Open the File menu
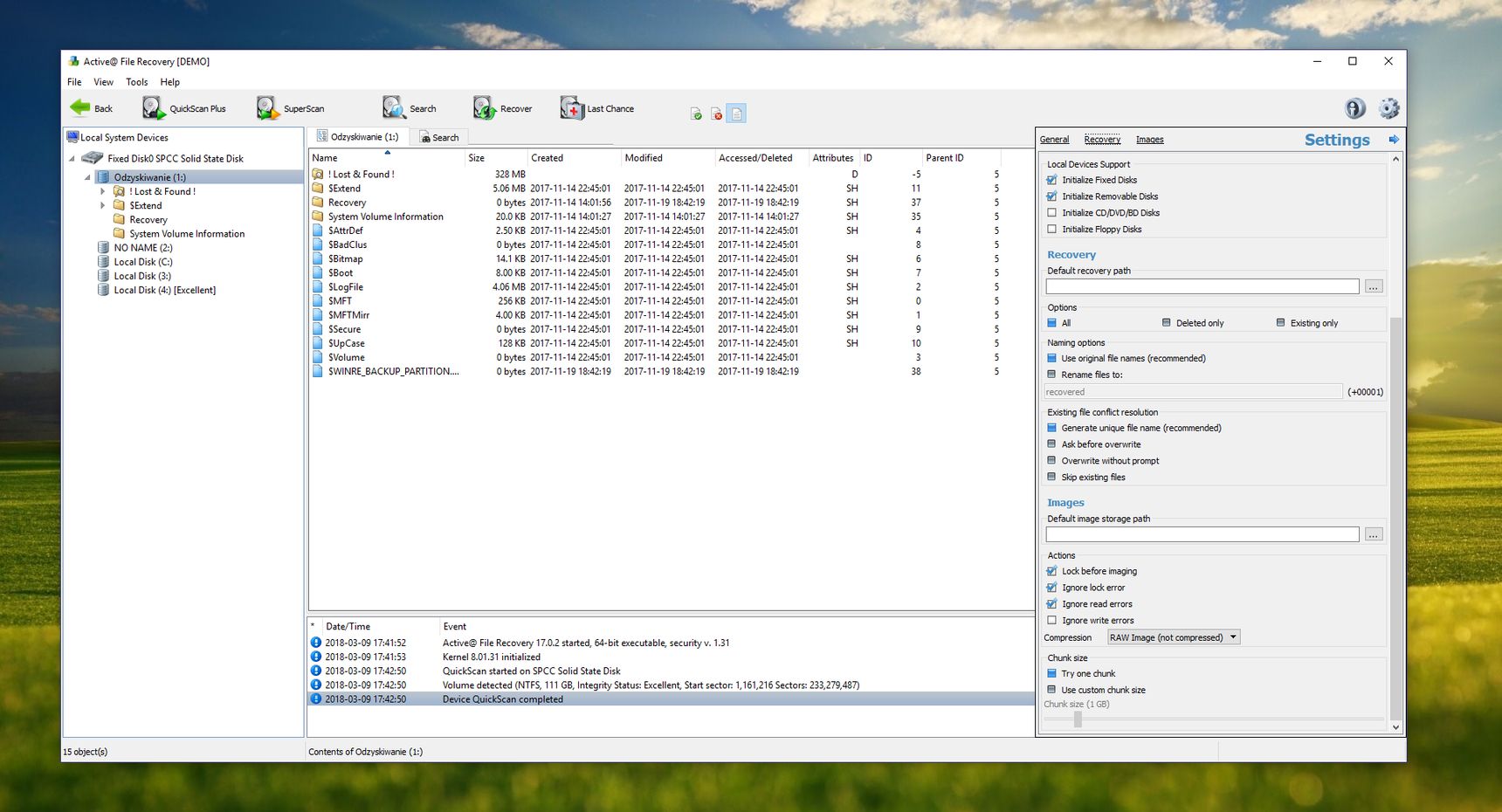This screenshot has height=812, width=1502. tap(74, 82)
